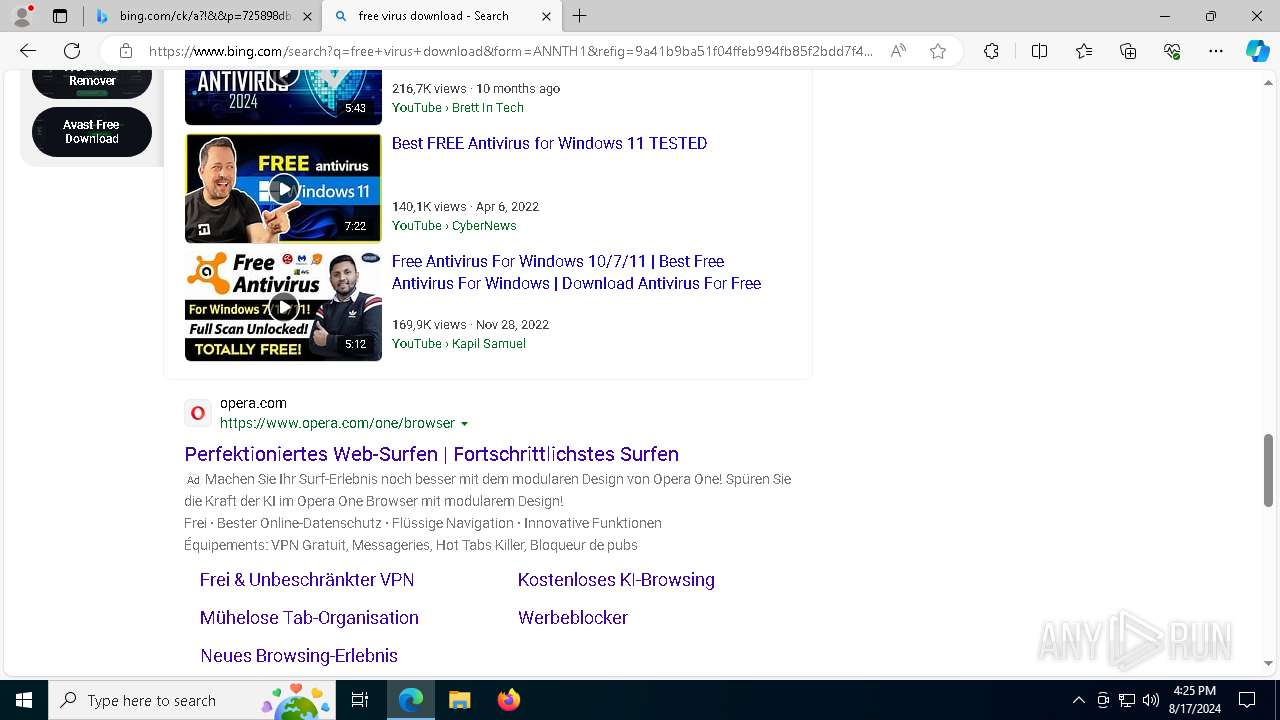Viewport: 1280px width, 720px height.
Task: Click the address bar URL
Action: click(510, 51)
